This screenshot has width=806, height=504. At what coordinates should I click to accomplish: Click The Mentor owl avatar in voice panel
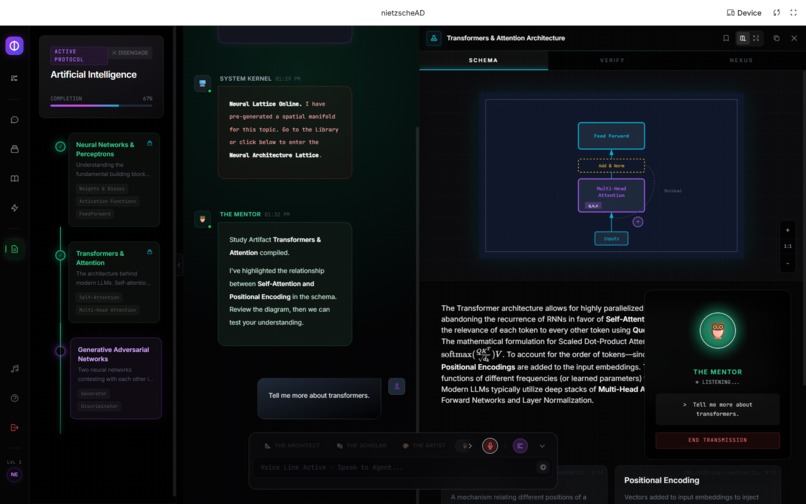tap(718, 331)
